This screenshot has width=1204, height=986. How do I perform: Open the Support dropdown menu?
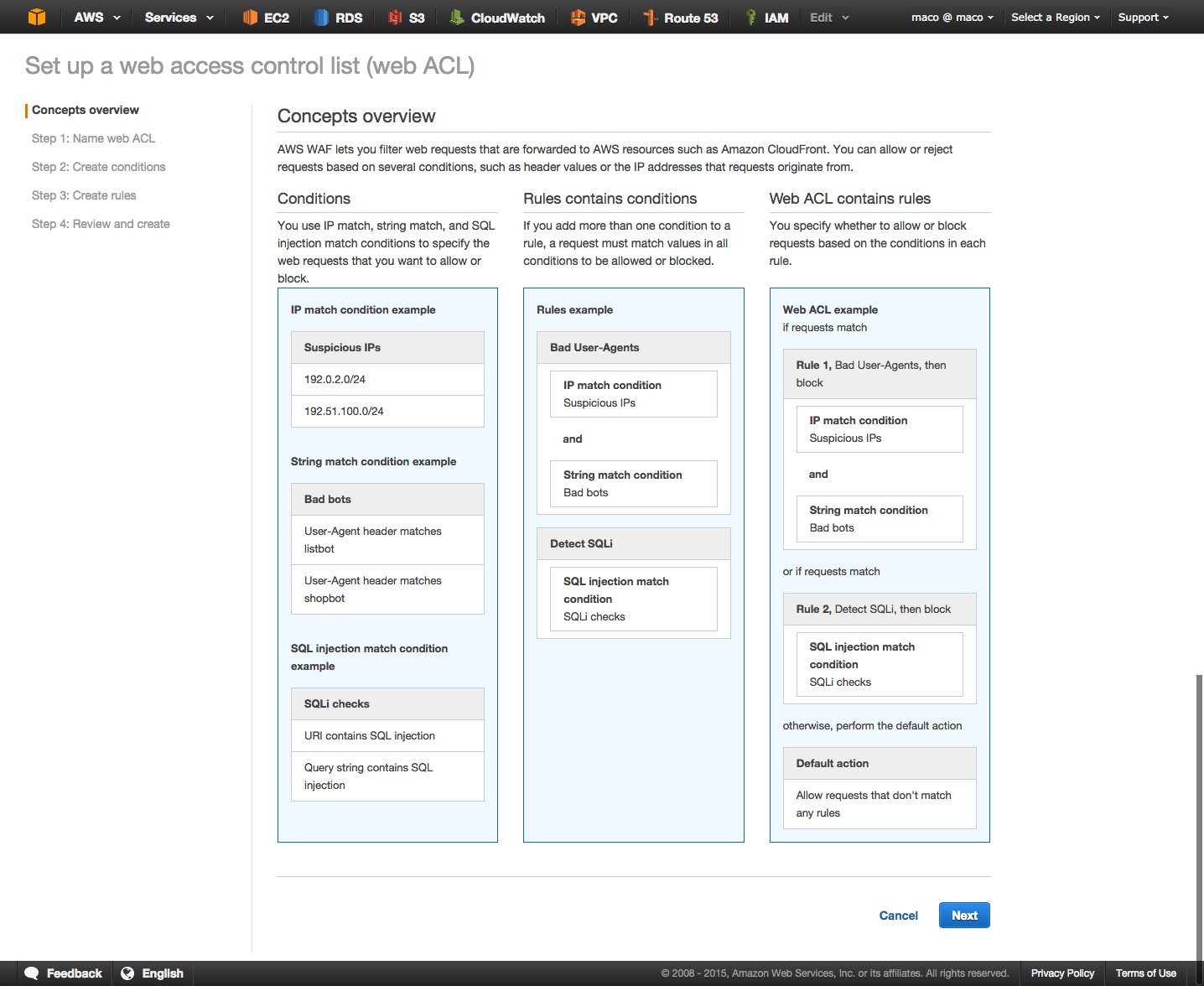tap(1143, 17)
